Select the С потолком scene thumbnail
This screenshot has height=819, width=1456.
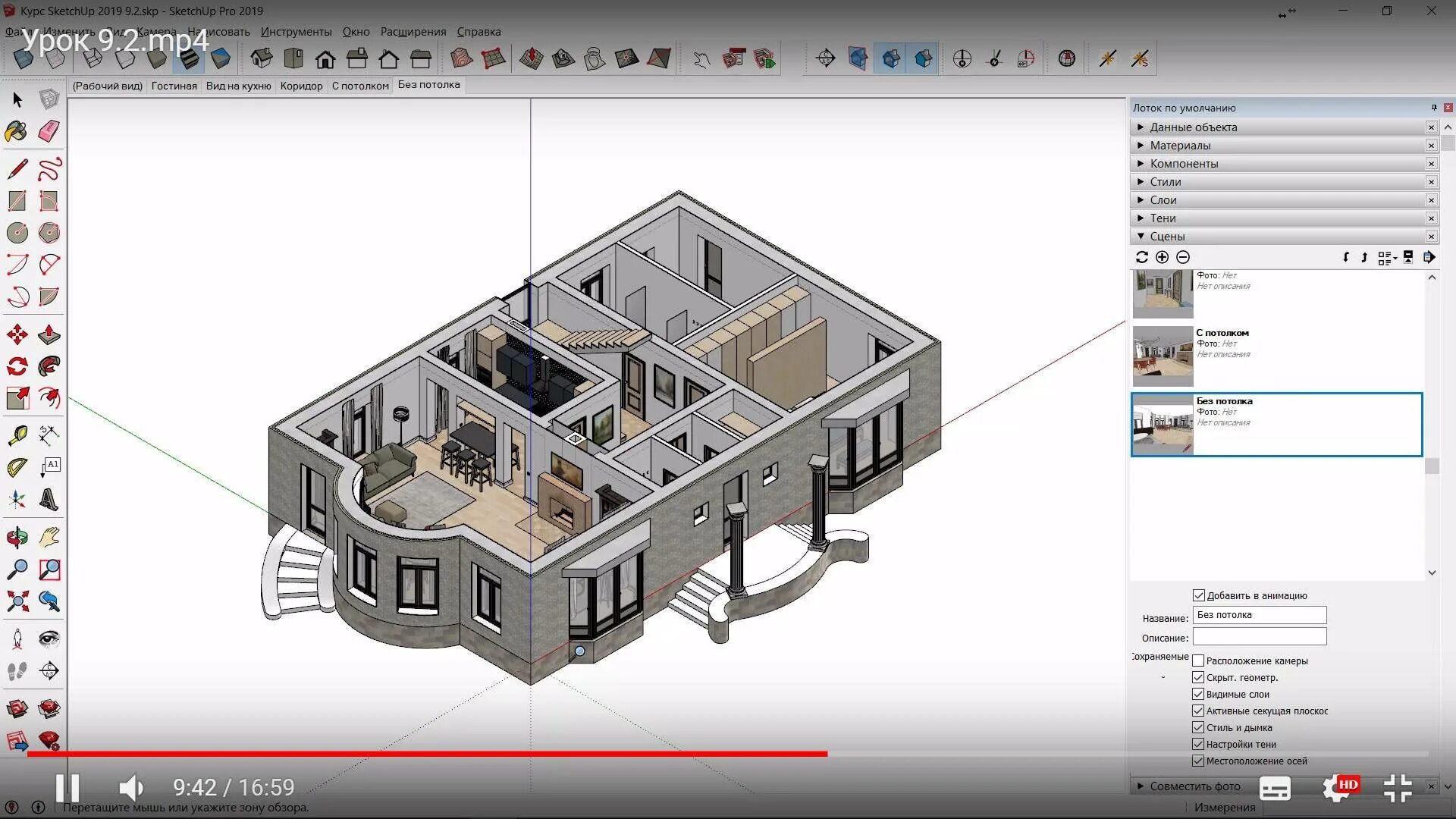coord(1163,356)
